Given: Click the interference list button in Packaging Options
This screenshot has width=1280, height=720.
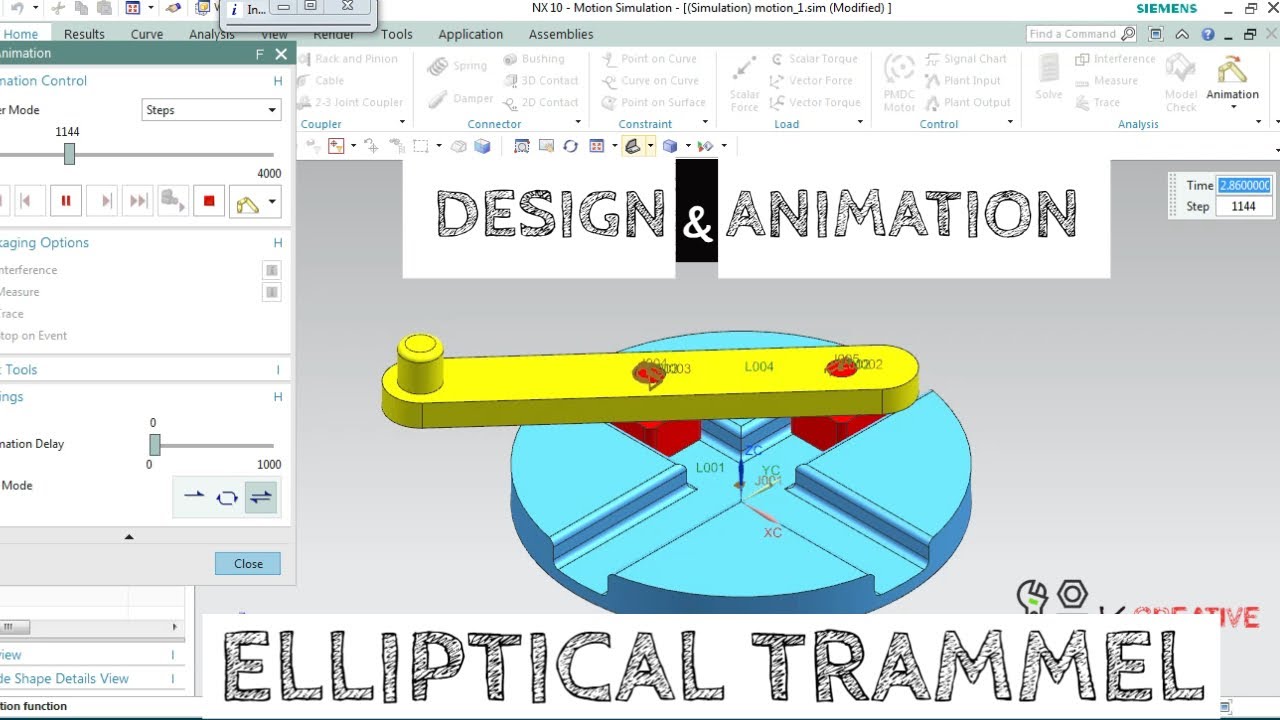Looking at the screenshot, I should pos(271,270).
